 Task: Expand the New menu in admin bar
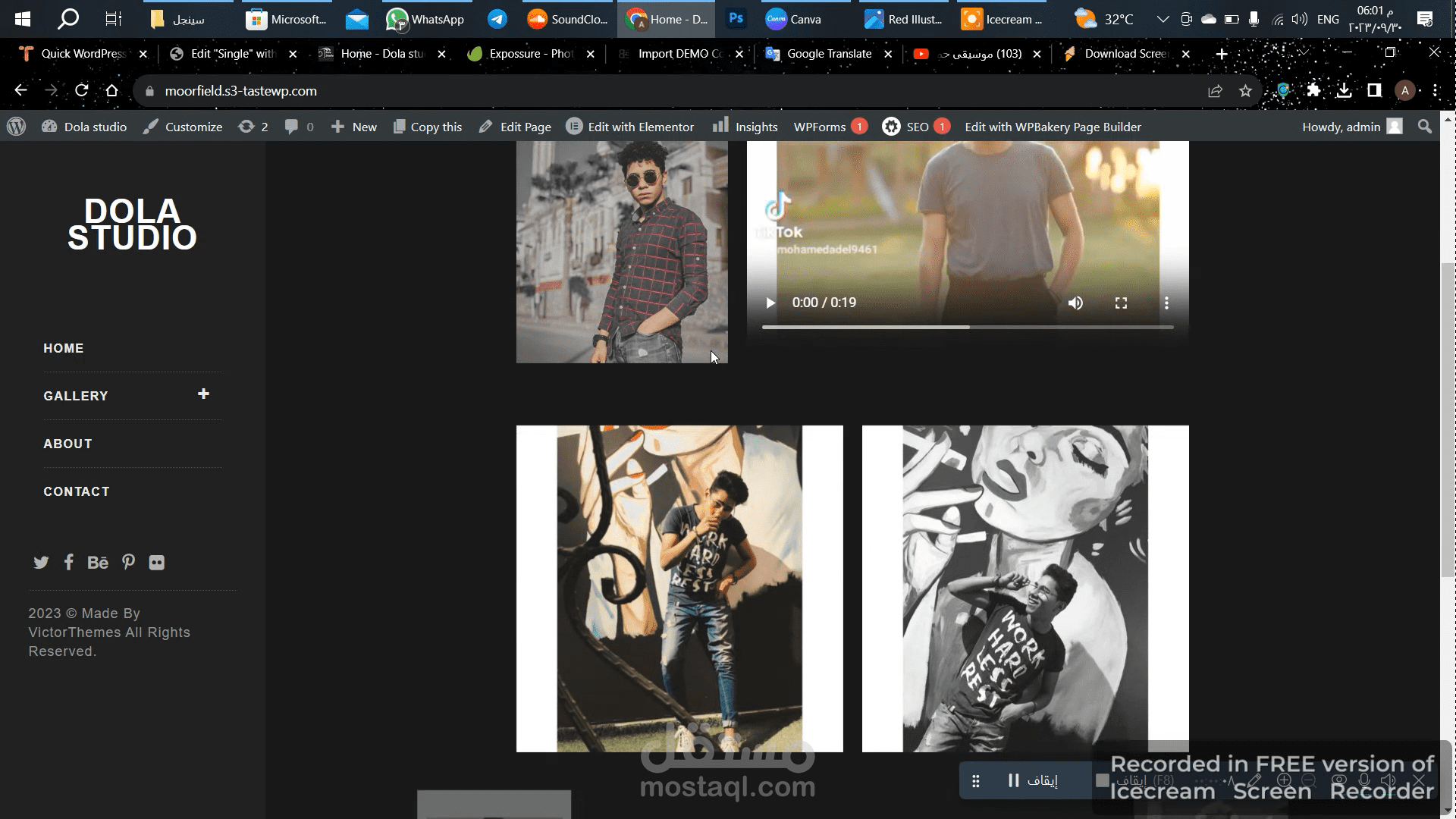pyautogui.click(x=355, y=126)
